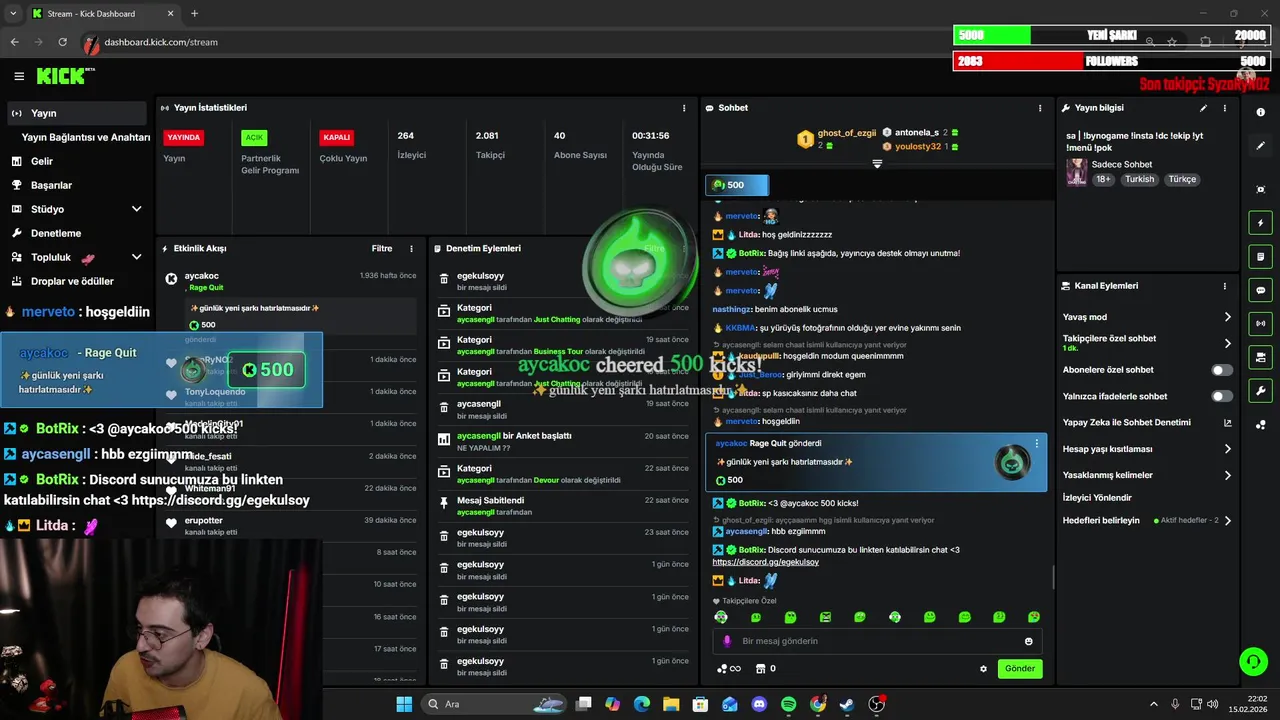The height and width of the screenshot is (720, 1280).
Task: Open the hamburger menu beside the Kick logo
Action: pyautogui.click(x=19, y=76)
